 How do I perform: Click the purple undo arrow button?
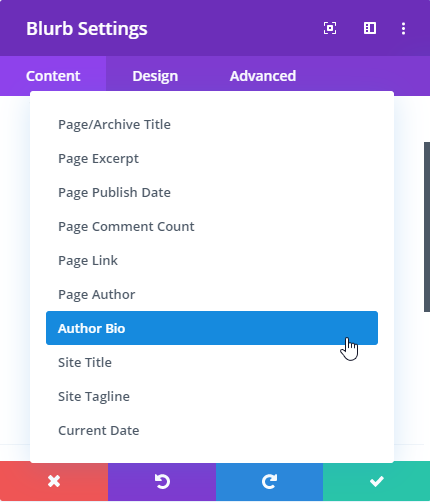pyautogui.click(x=162, y=481)
